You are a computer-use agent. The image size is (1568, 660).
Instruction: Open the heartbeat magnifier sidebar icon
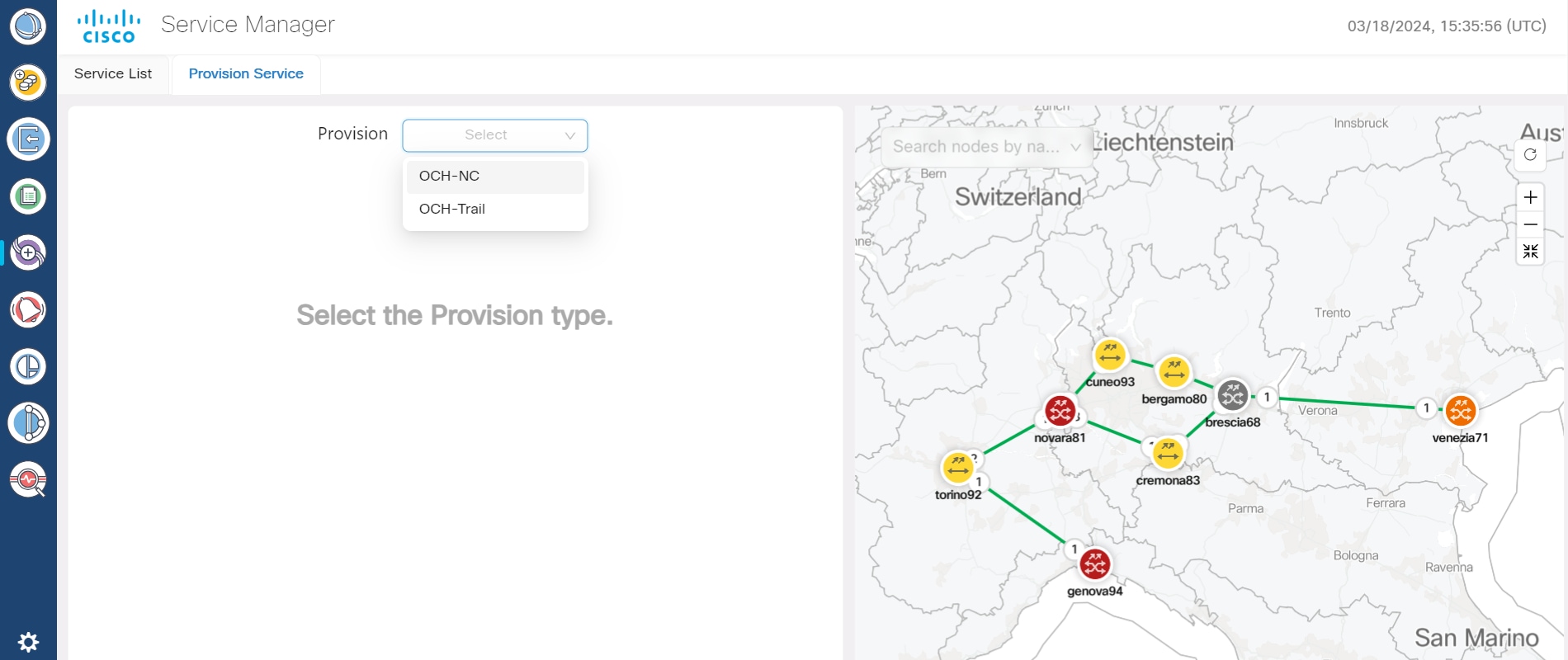pos(28,479)
